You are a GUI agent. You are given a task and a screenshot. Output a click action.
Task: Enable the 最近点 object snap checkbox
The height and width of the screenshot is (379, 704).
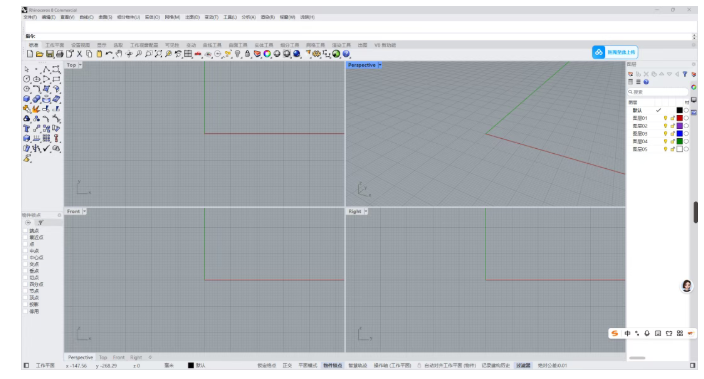coord(26,238)
